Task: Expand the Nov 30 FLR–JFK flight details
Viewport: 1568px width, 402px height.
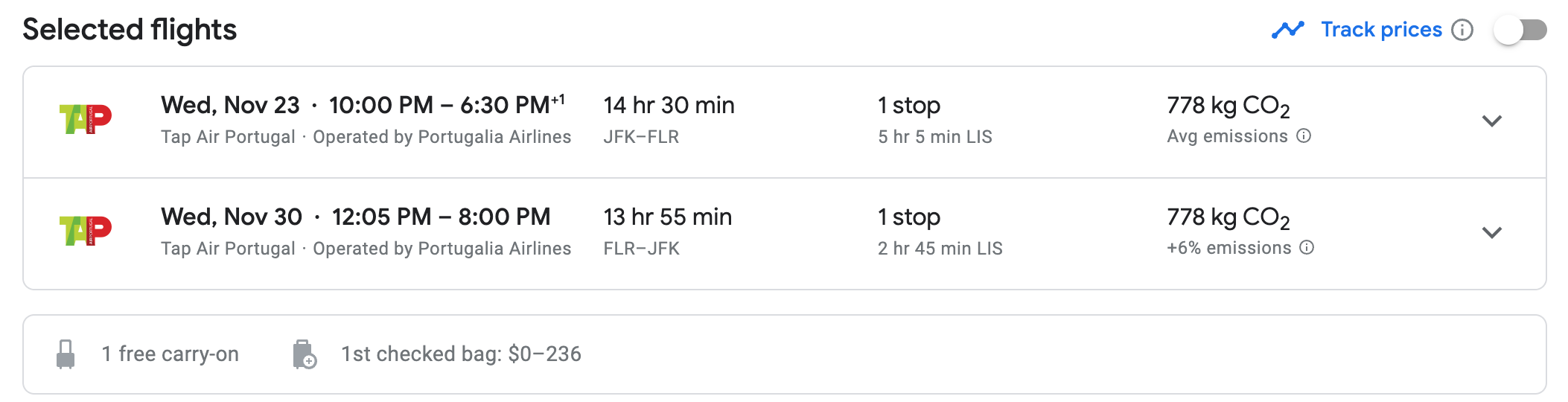Action: [1492, 232]
